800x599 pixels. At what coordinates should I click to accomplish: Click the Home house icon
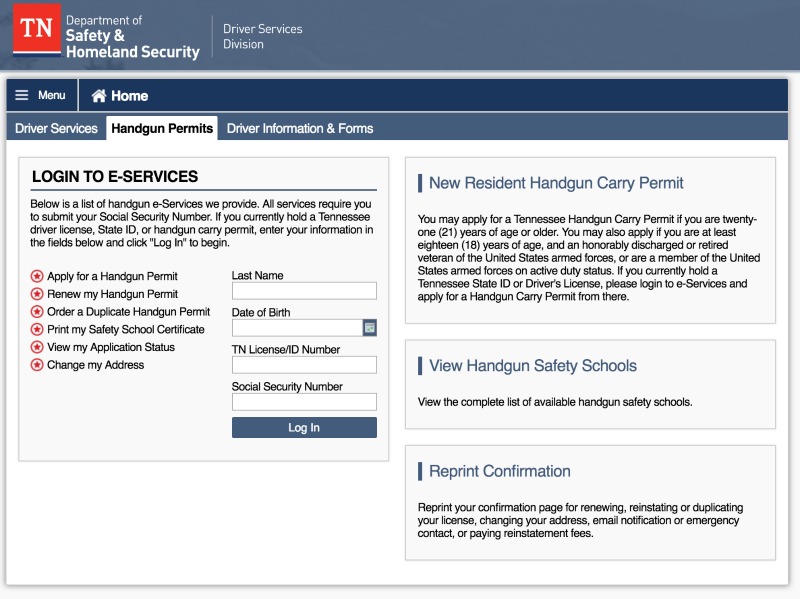click(x=98, y=95)
